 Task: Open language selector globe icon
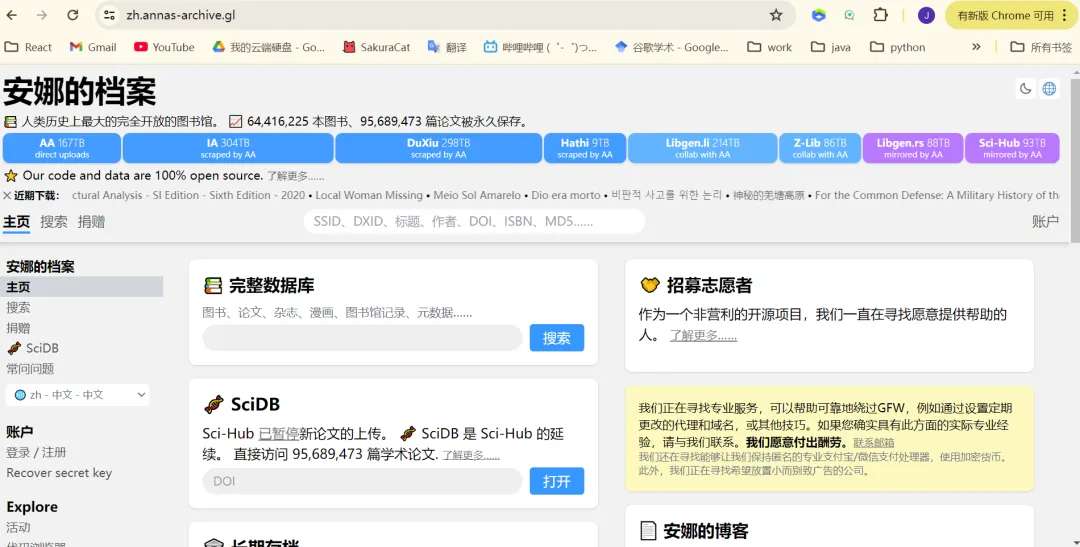click(x=1049, y=88)
